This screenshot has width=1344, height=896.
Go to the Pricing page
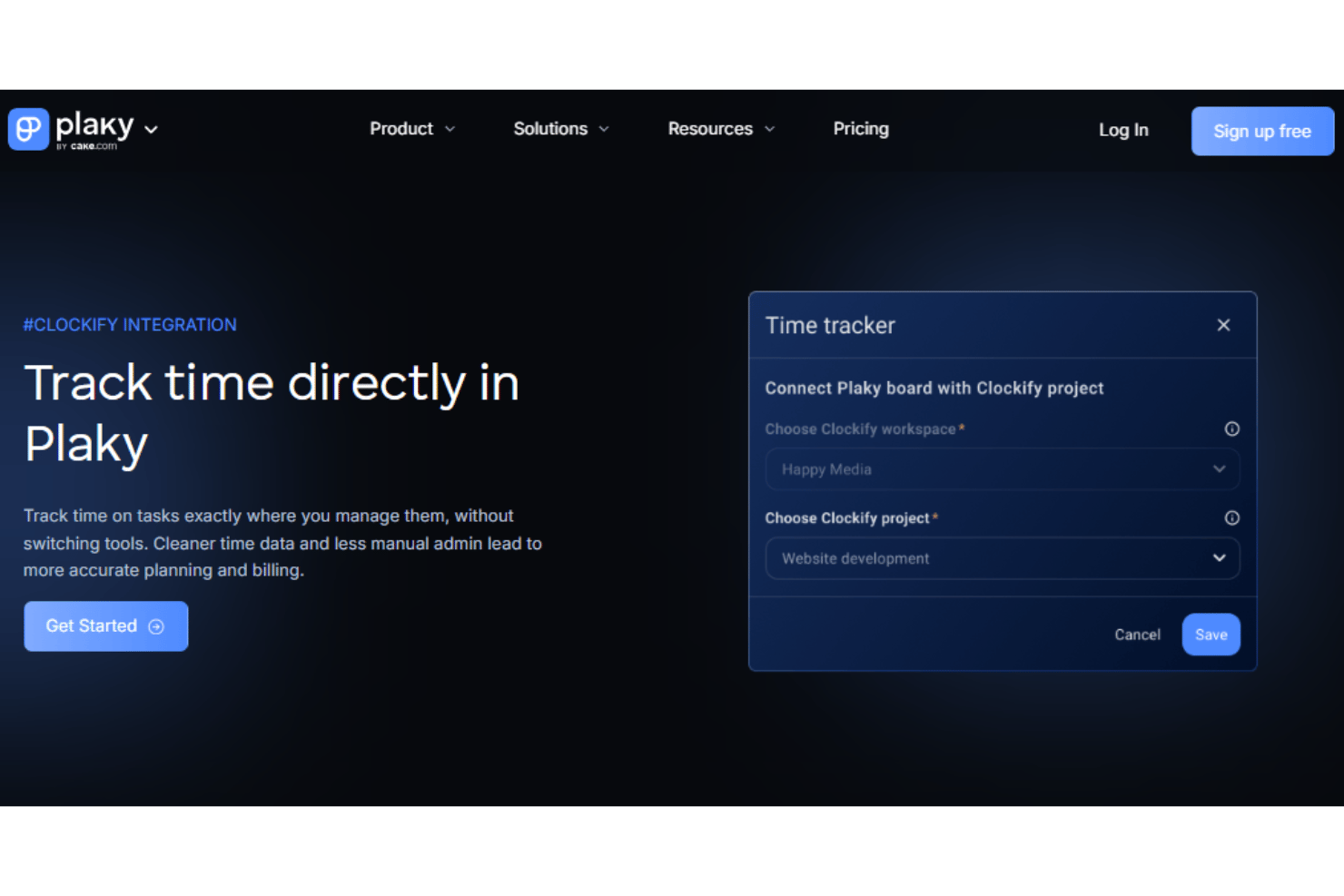861,129
